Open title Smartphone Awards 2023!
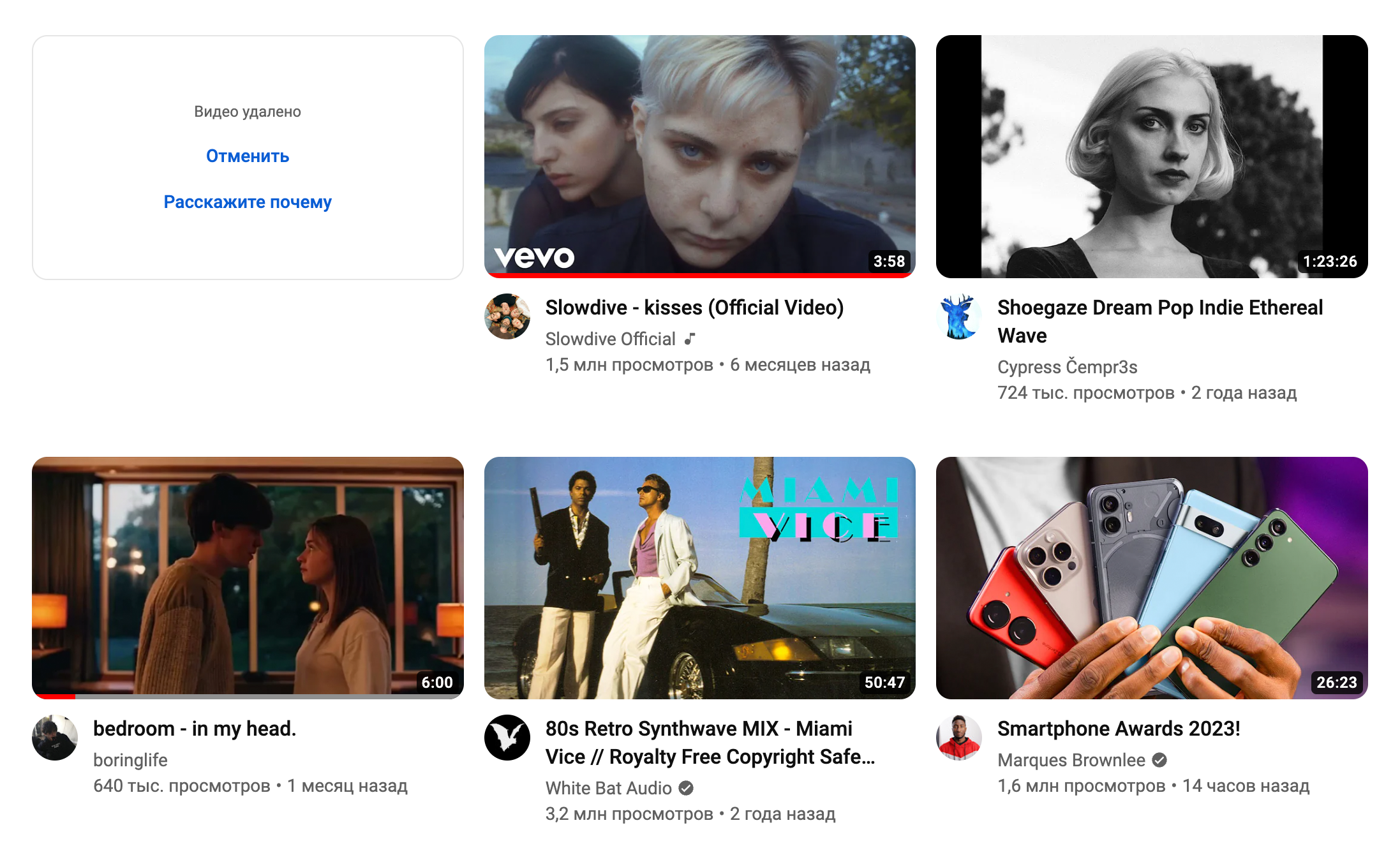Viewport: 1400px width, 862px height. 1119,729
